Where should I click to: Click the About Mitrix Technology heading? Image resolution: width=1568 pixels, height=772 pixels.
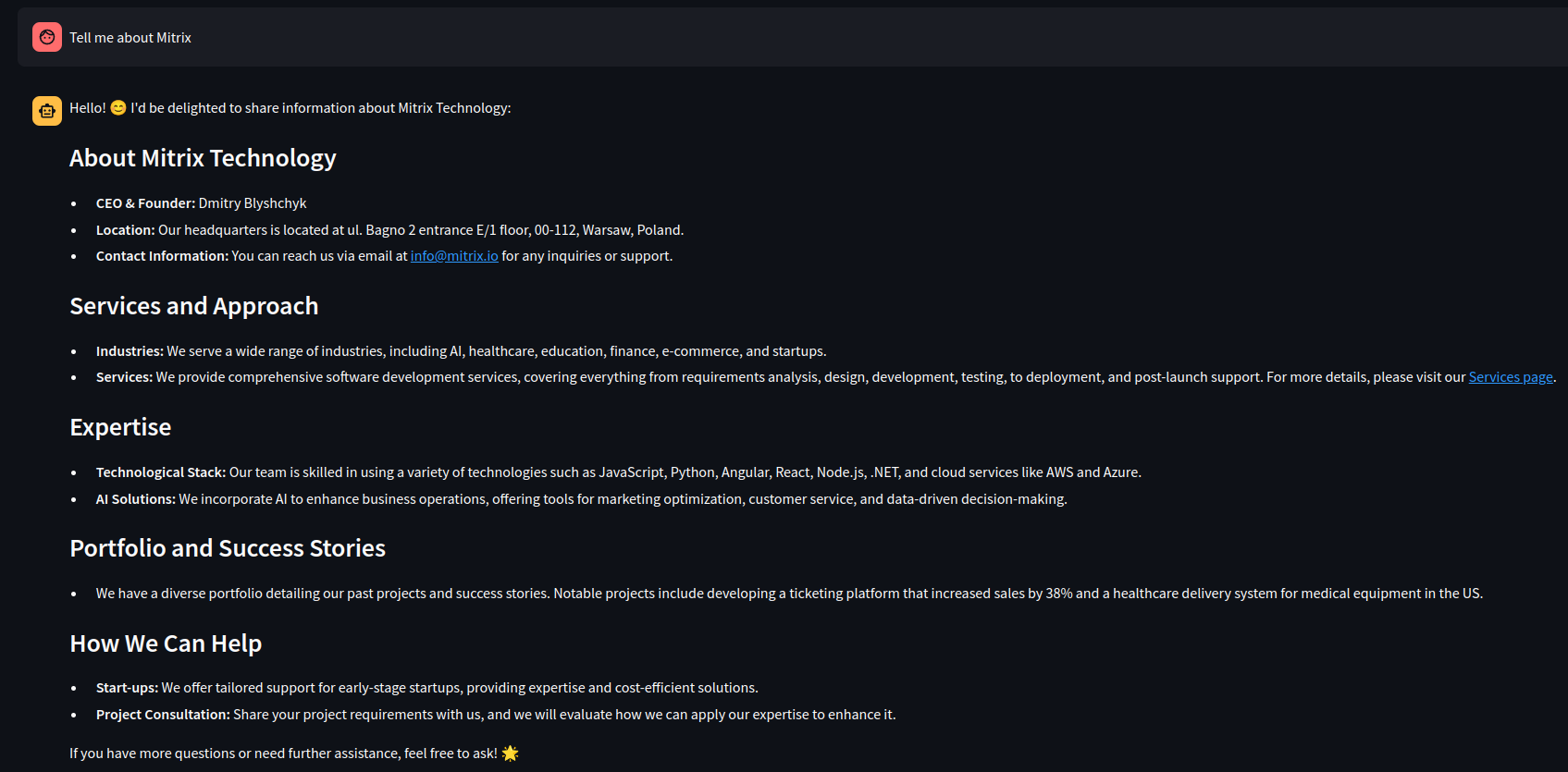(x=203, y=158)
